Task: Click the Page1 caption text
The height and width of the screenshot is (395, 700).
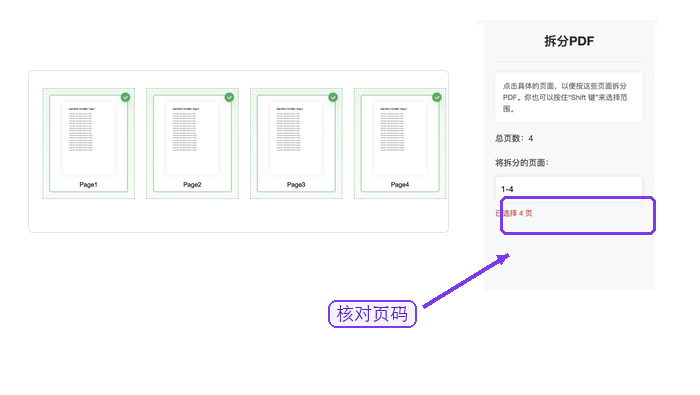Action: pos(88,184)
